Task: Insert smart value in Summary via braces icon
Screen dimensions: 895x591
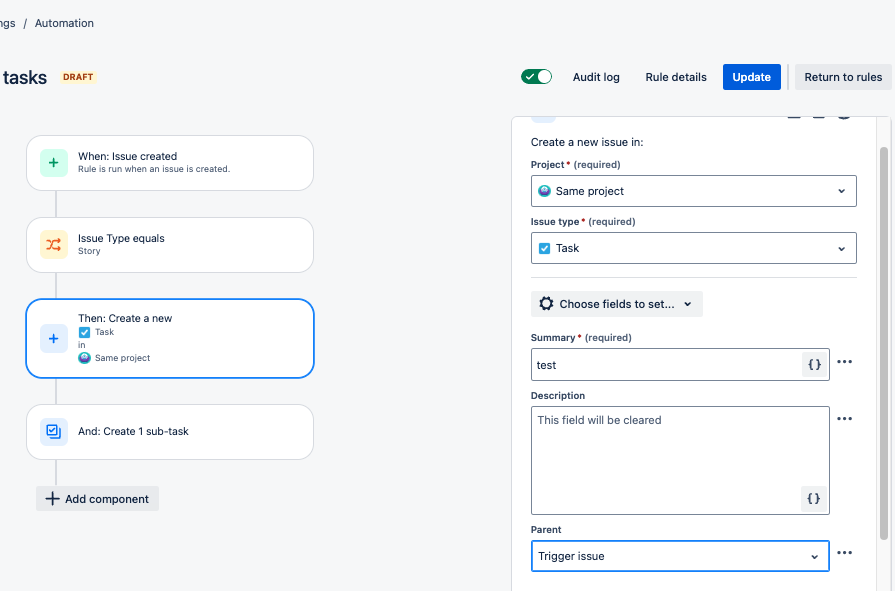Action: 815,364
